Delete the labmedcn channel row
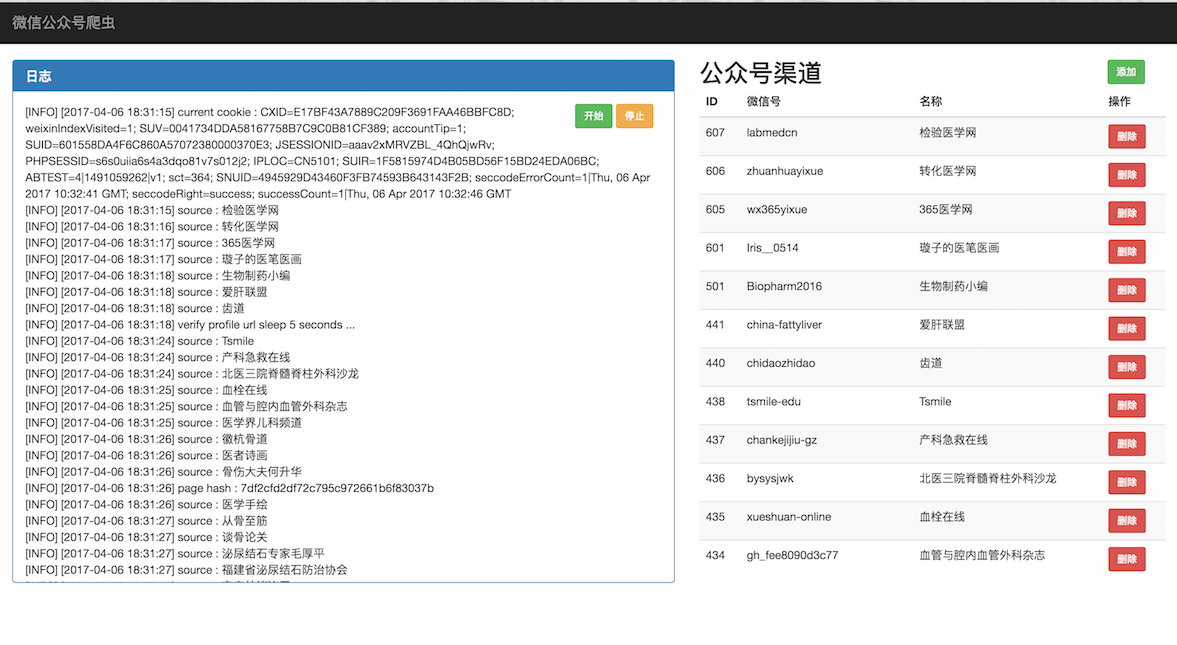Screen dimensions: 1177x645 click(x=1127, y=137)
